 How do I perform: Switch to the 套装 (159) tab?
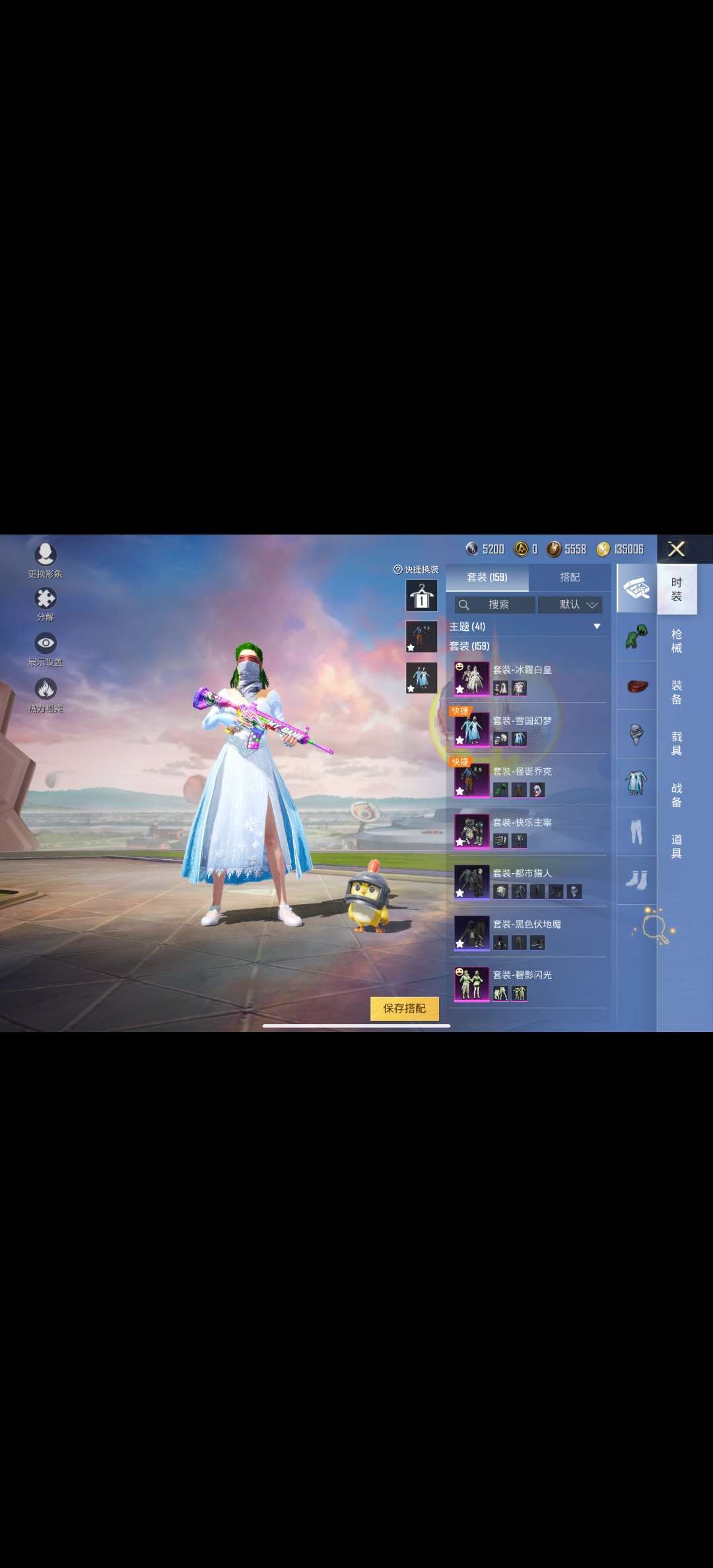pyautogui.click(x=487, y=577)
